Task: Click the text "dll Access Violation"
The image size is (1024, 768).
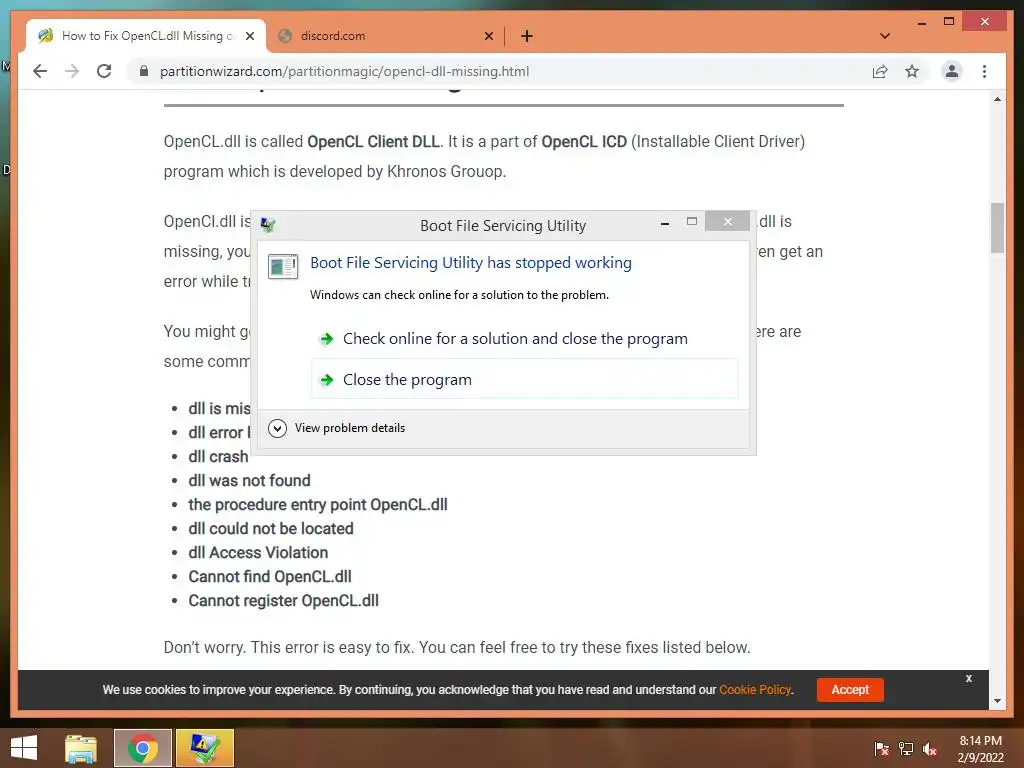Action: [258, 552]
